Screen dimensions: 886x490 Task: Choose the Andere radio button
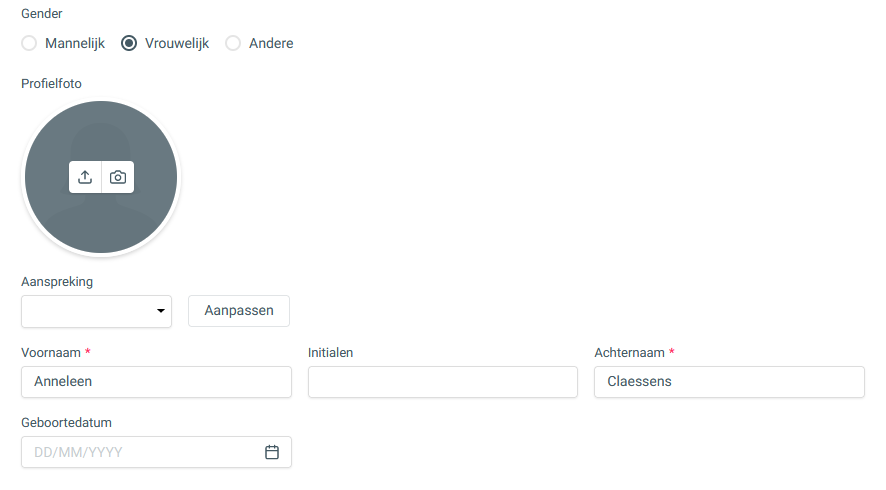click(233, 43)
